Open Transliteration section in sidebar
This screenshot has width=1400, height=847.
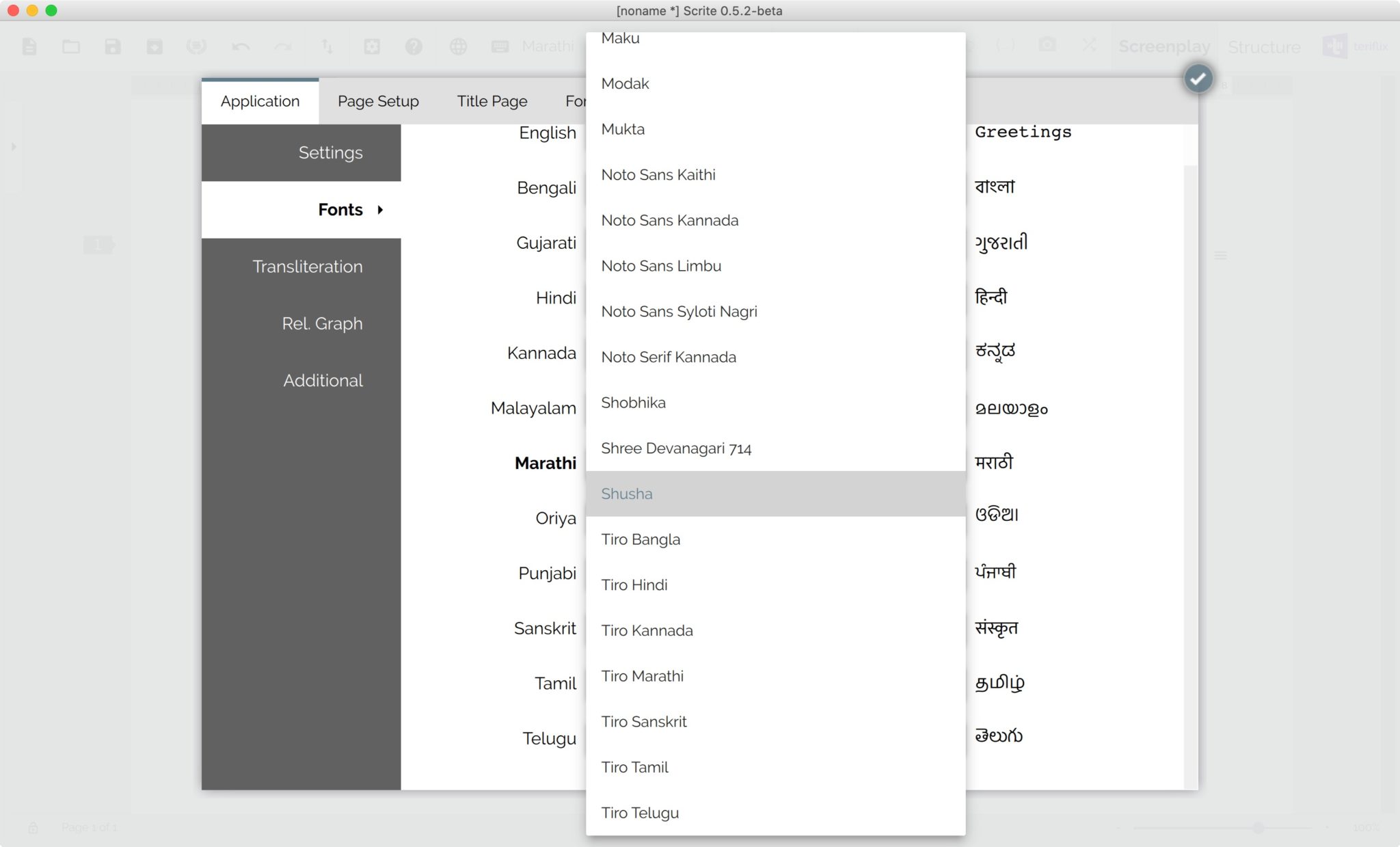307,267
